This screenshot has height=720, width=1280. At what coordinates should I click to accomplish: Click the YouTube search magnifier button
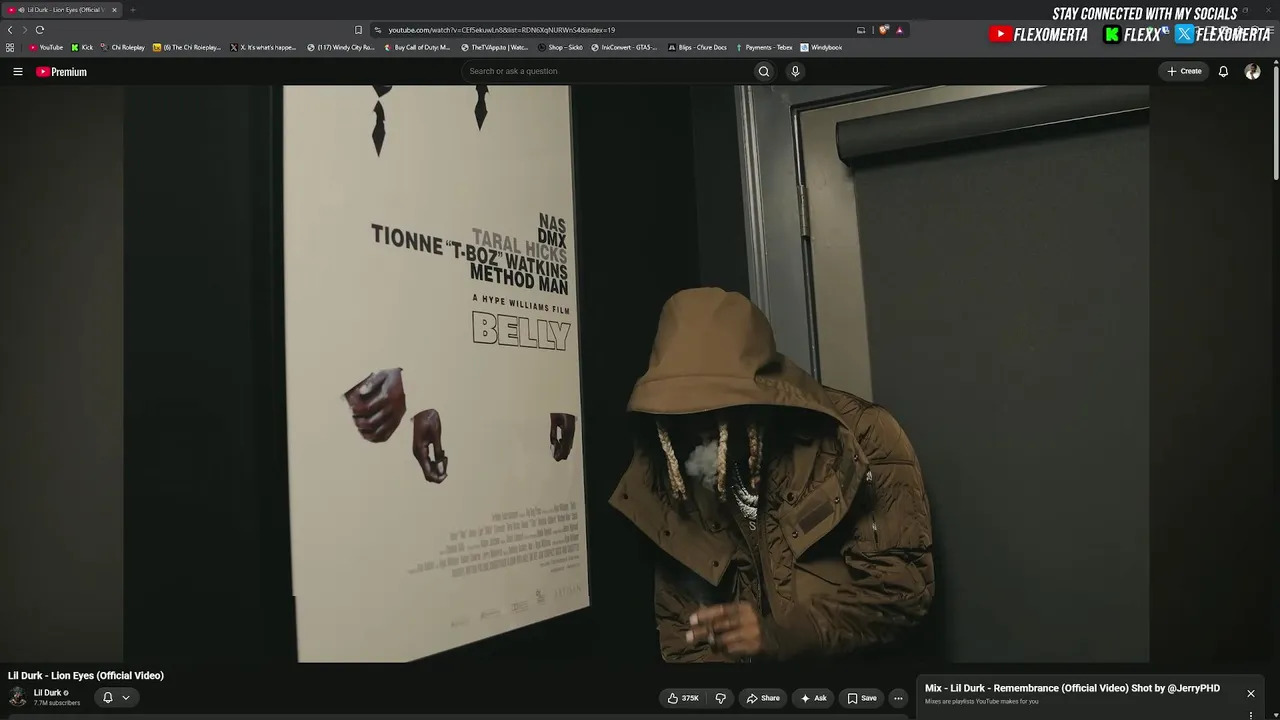(x=764, y=71)
